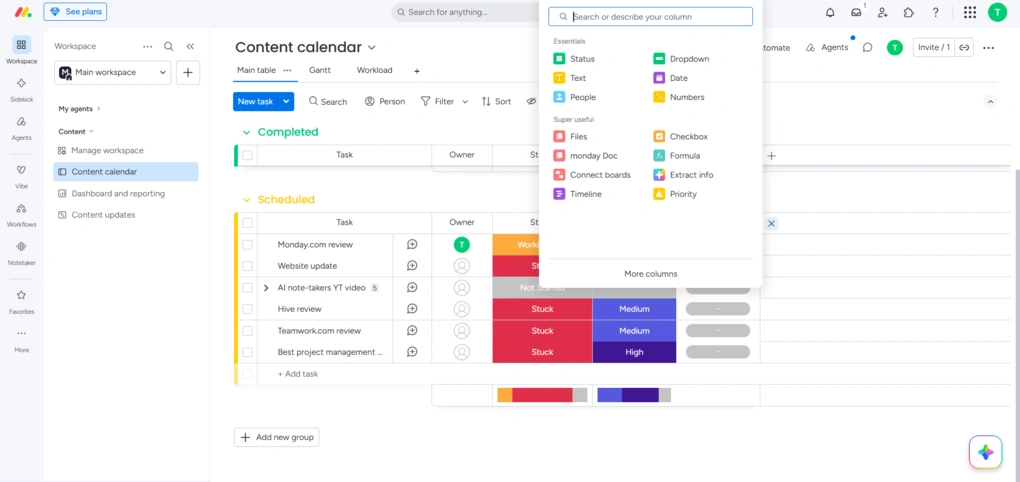Expand subitems of AI note-takers YT video
The height and width of the screenshot is (482, 1020).
266,288
